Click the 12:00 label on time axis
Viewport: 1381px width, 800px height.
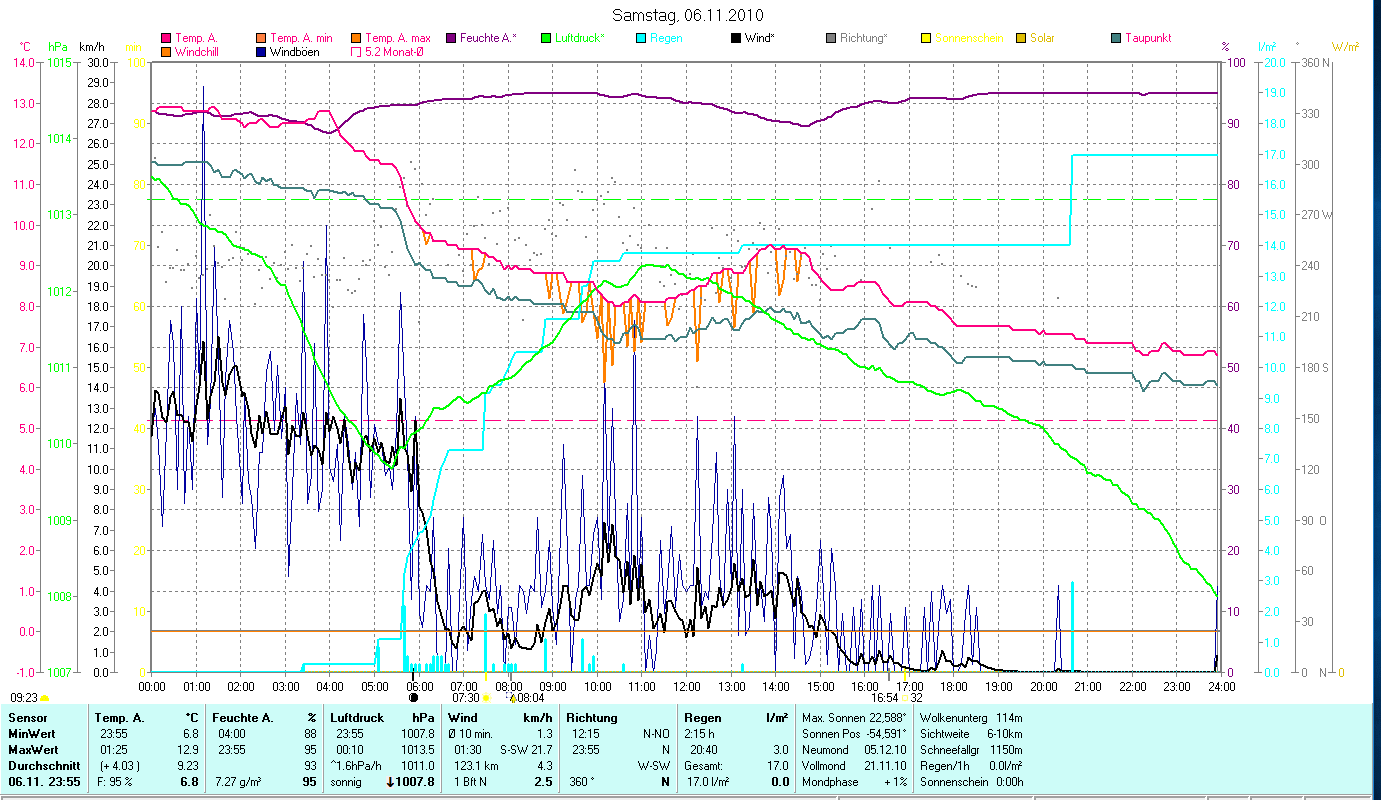click(686, 686)
